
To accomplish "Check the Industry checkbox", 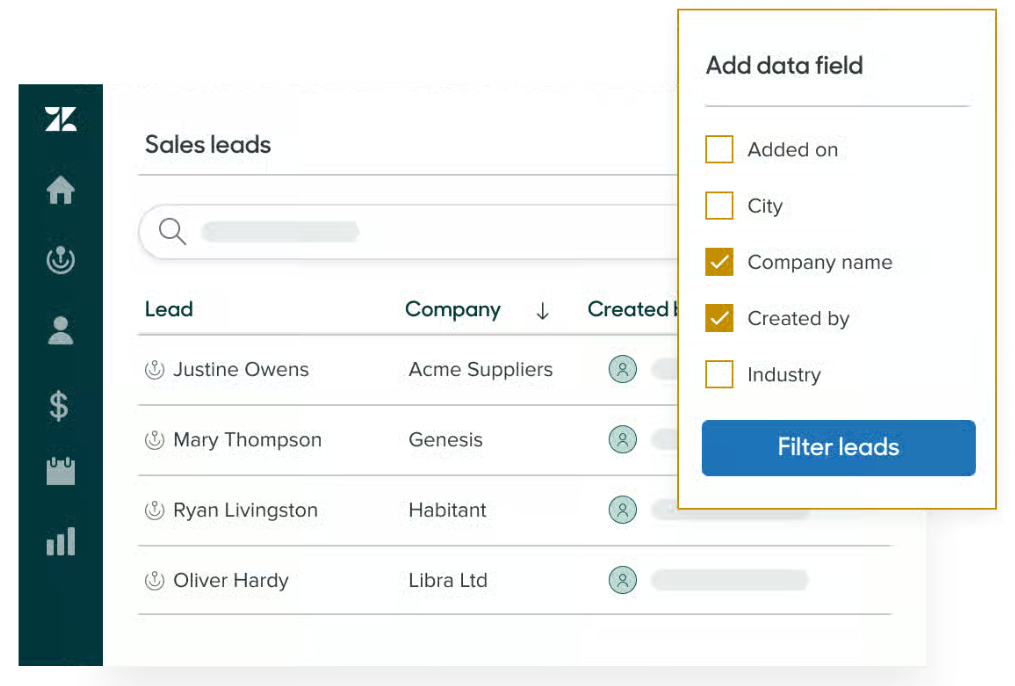I will pos(719,375).
